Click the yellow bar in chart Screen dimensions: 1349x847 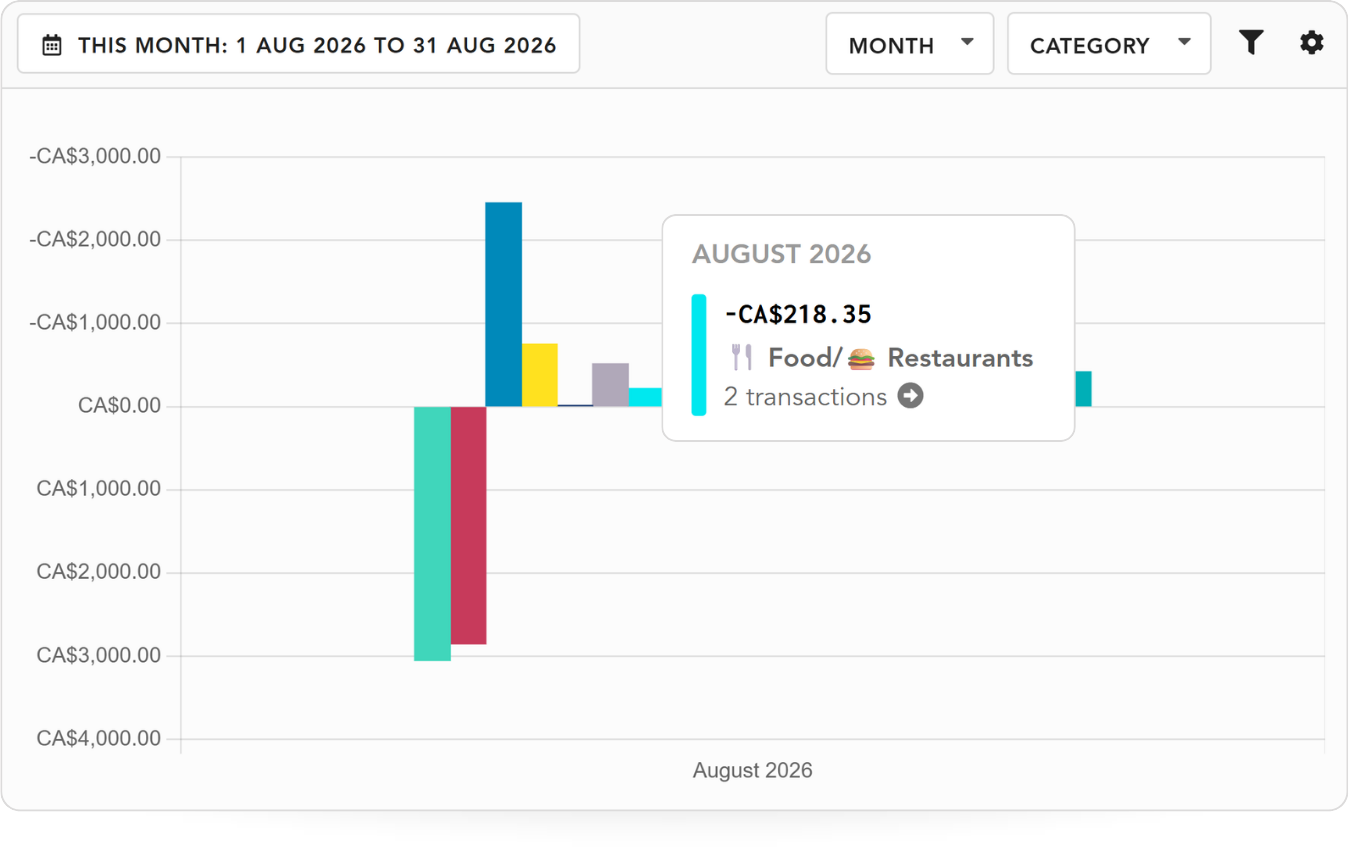[x=540, y=375]
